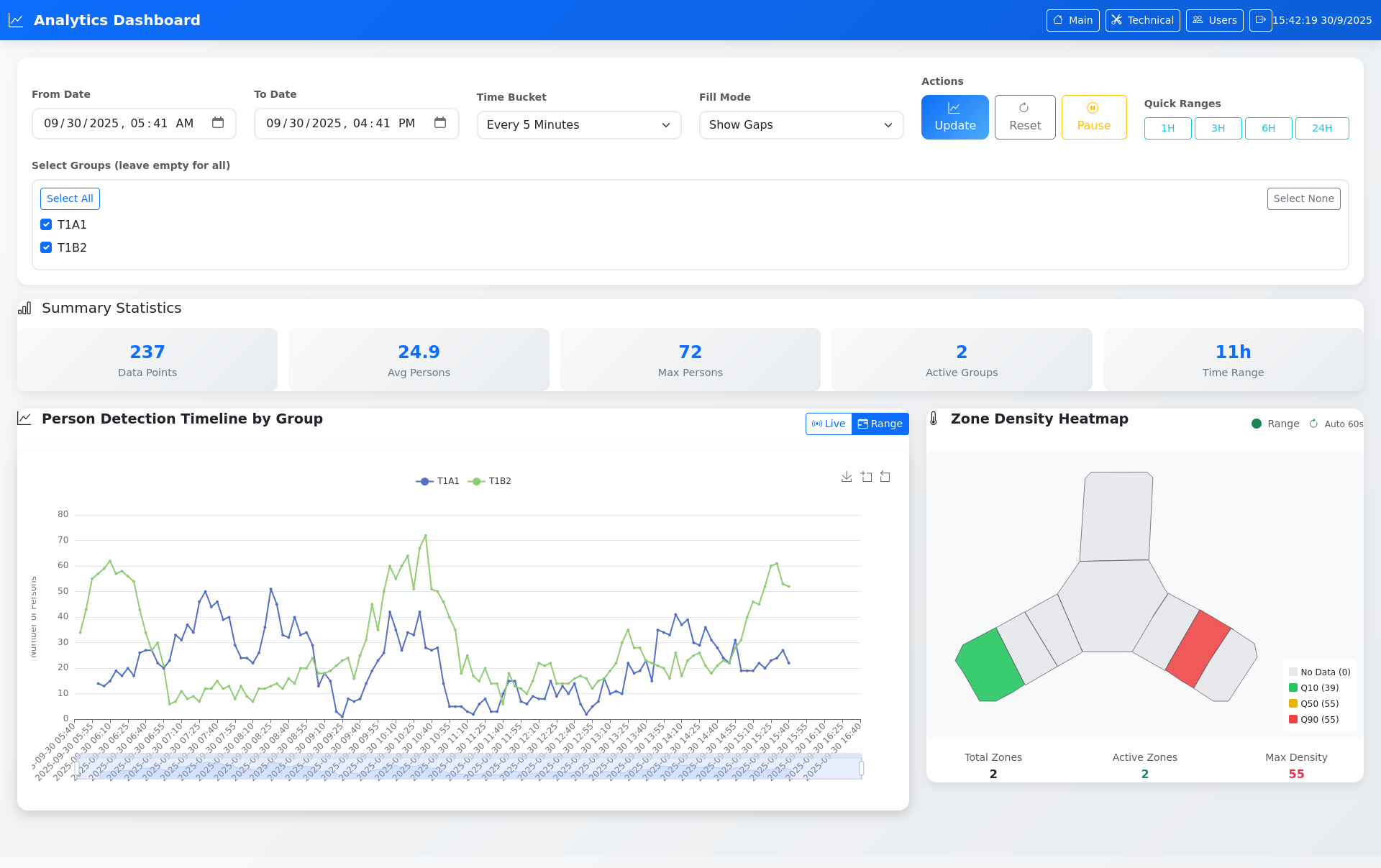
Task: Toggle T1A1 series in chart legend
Action: tap(437, 481)
